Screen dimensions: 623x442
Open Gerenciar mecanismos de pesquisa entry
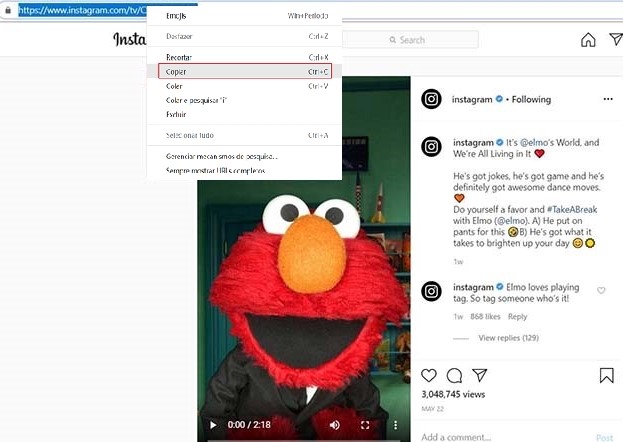[245, 156]
